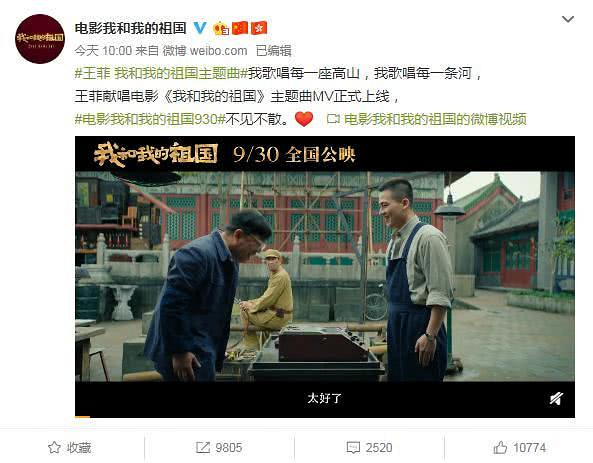The height and width of the screenshot is (463, 593).
Task: Click the Hong Kong flag badge icon
Action: (x=259, y=28)
